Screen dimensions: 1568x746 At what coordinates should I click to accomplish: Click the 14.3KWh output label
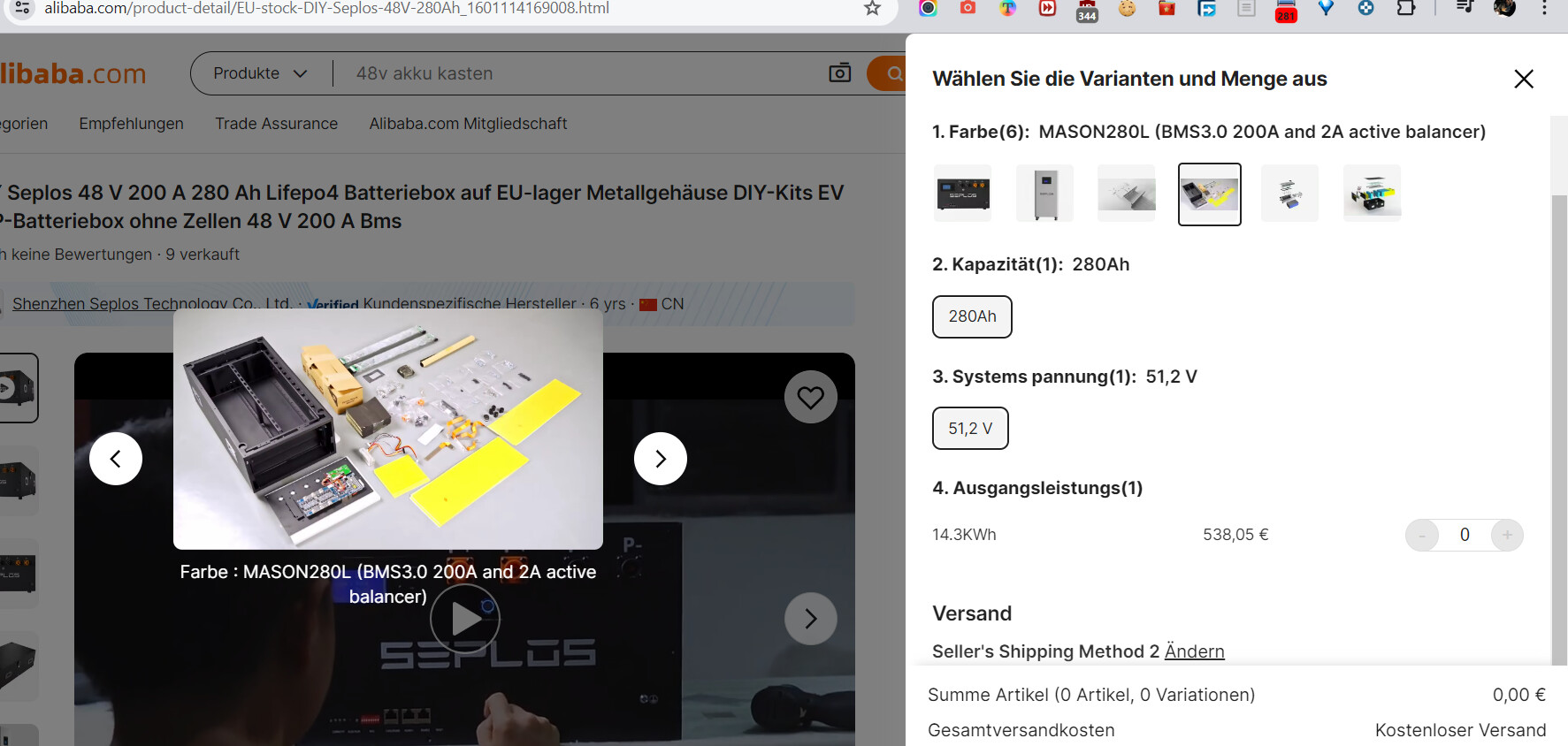[x=964, y=535]
